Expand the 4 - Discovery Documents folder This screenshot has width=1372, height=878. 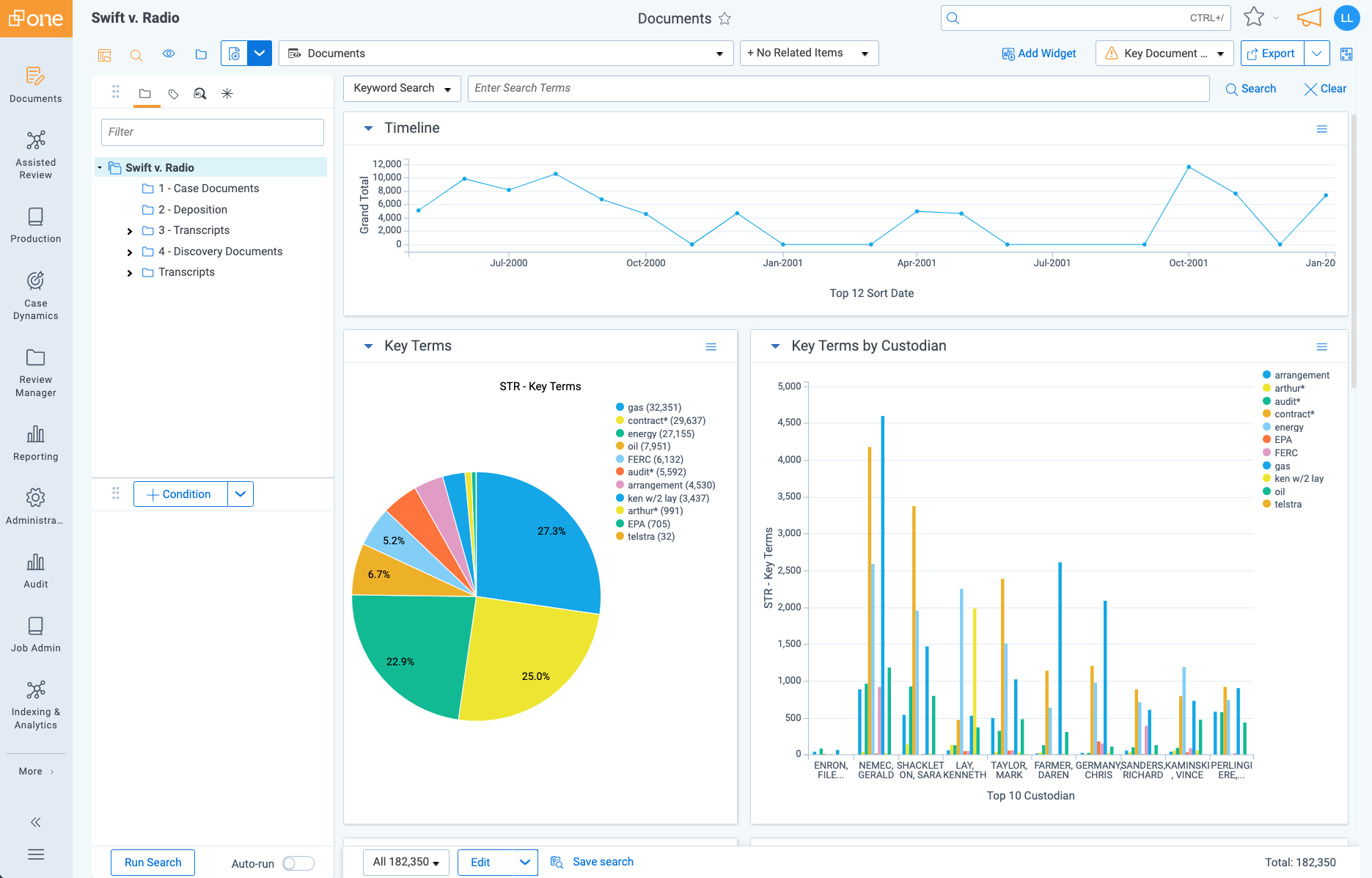[130, 252]
